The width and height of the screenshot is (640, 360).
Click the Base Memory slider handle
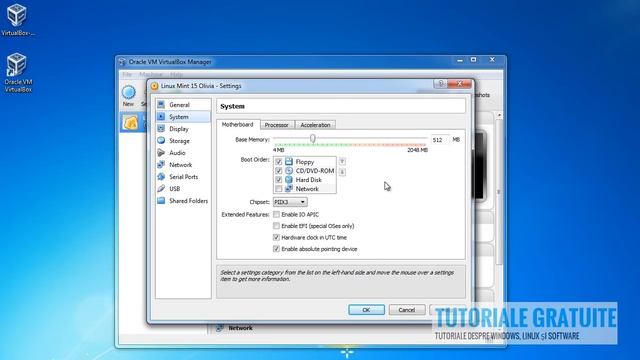coord(313,139)
